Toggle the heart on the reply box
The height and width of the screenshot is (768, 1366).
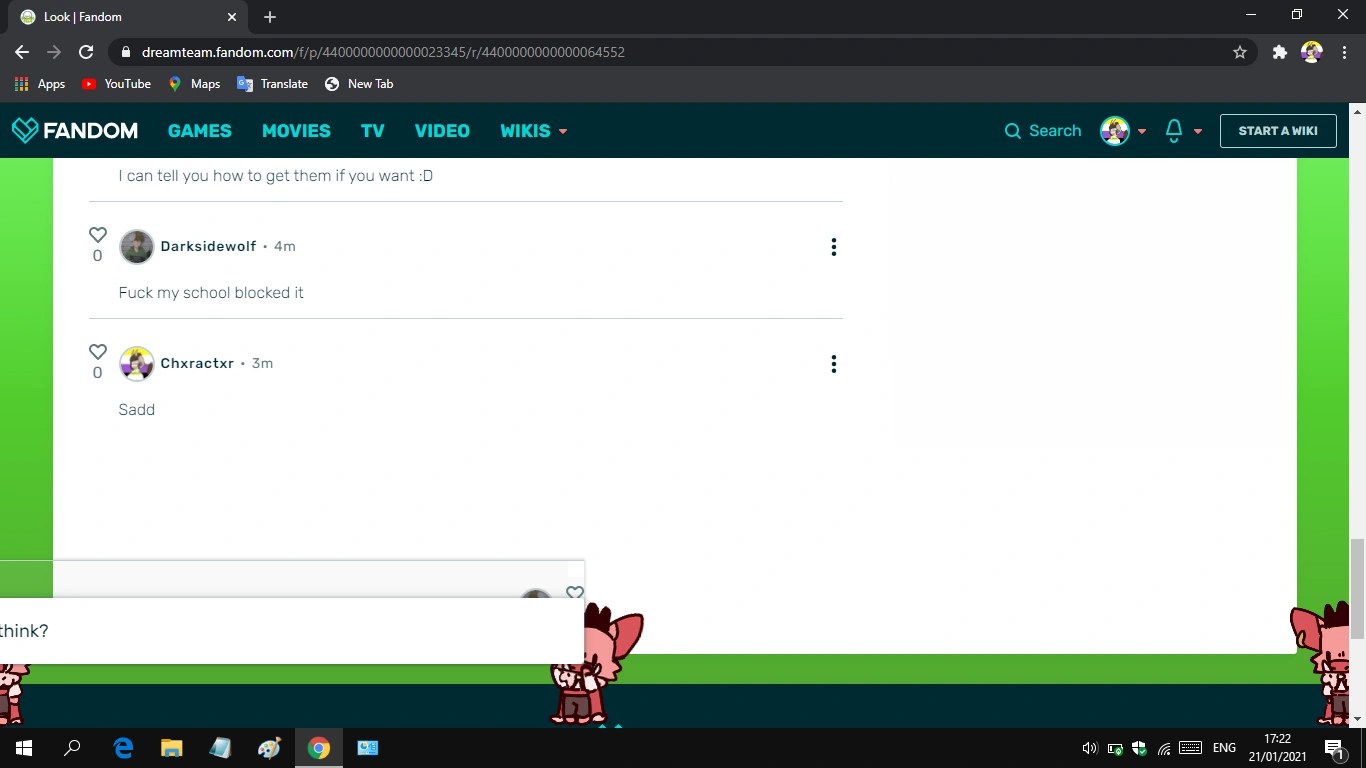(x=574, y=593)
